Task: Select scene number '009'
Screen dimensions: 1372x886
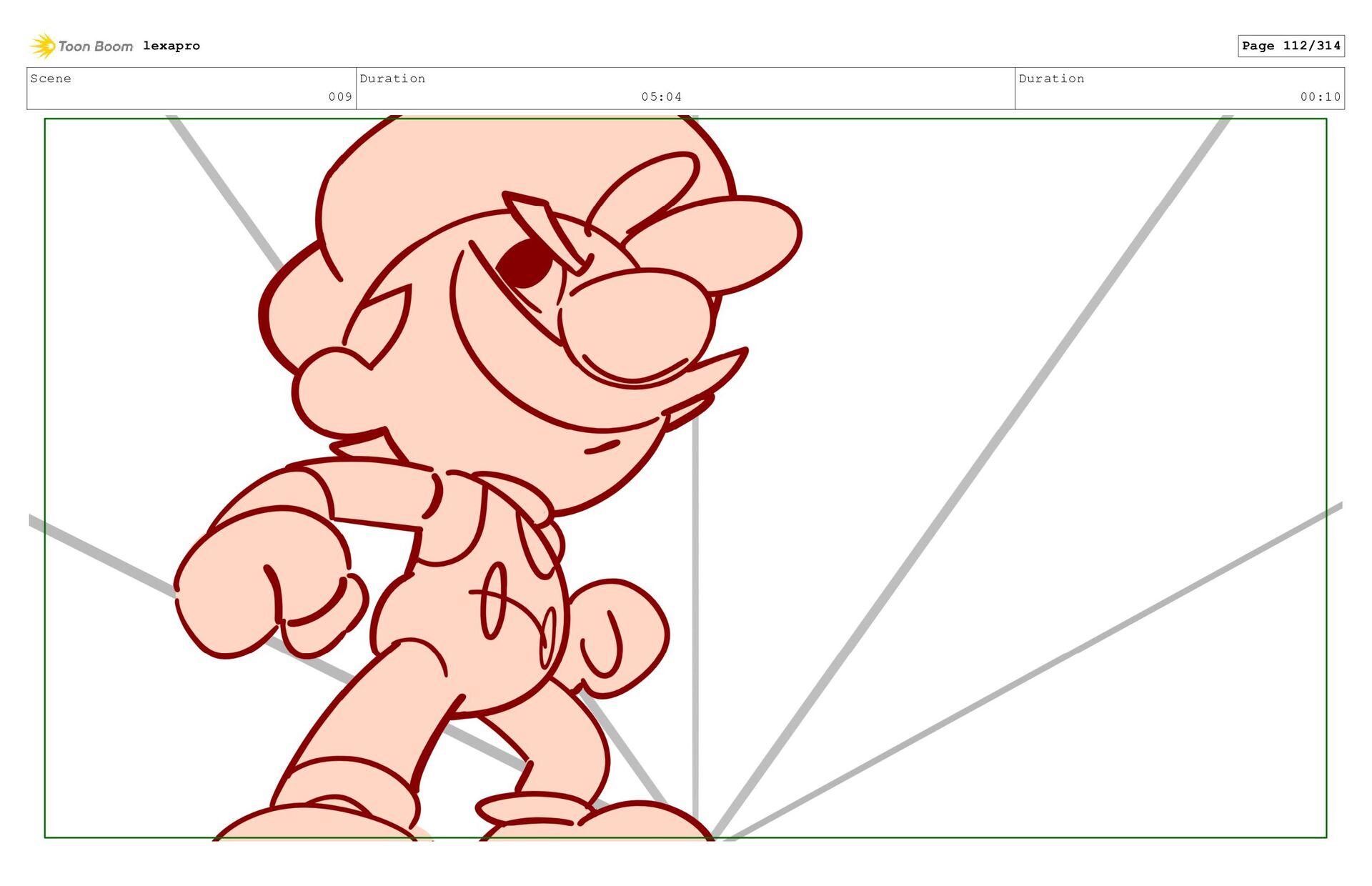Action: pyautogui.click(x=340, y=96)
